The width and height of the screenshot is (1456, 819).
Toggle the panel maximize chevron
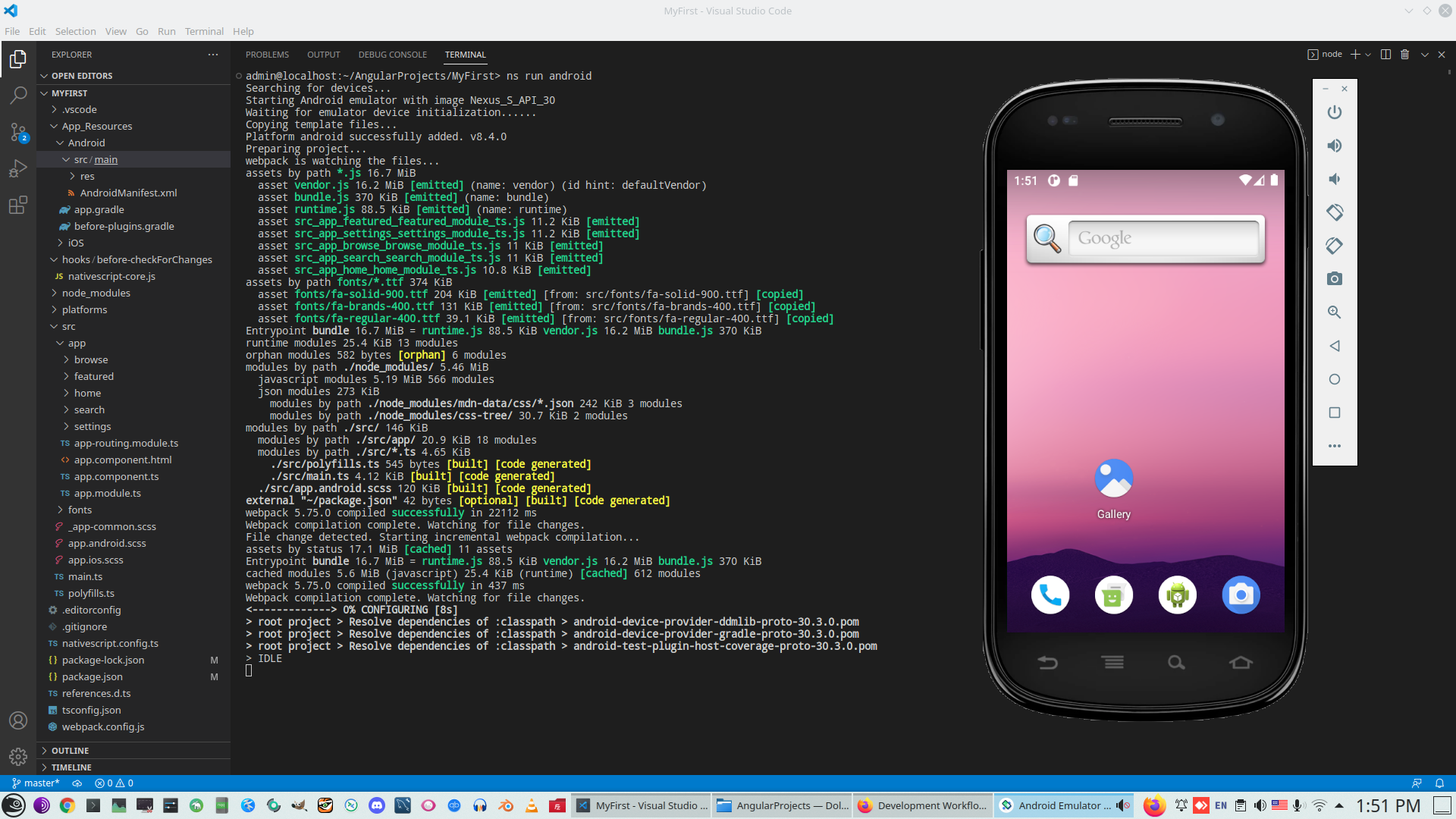click(x=1424, y=55)
